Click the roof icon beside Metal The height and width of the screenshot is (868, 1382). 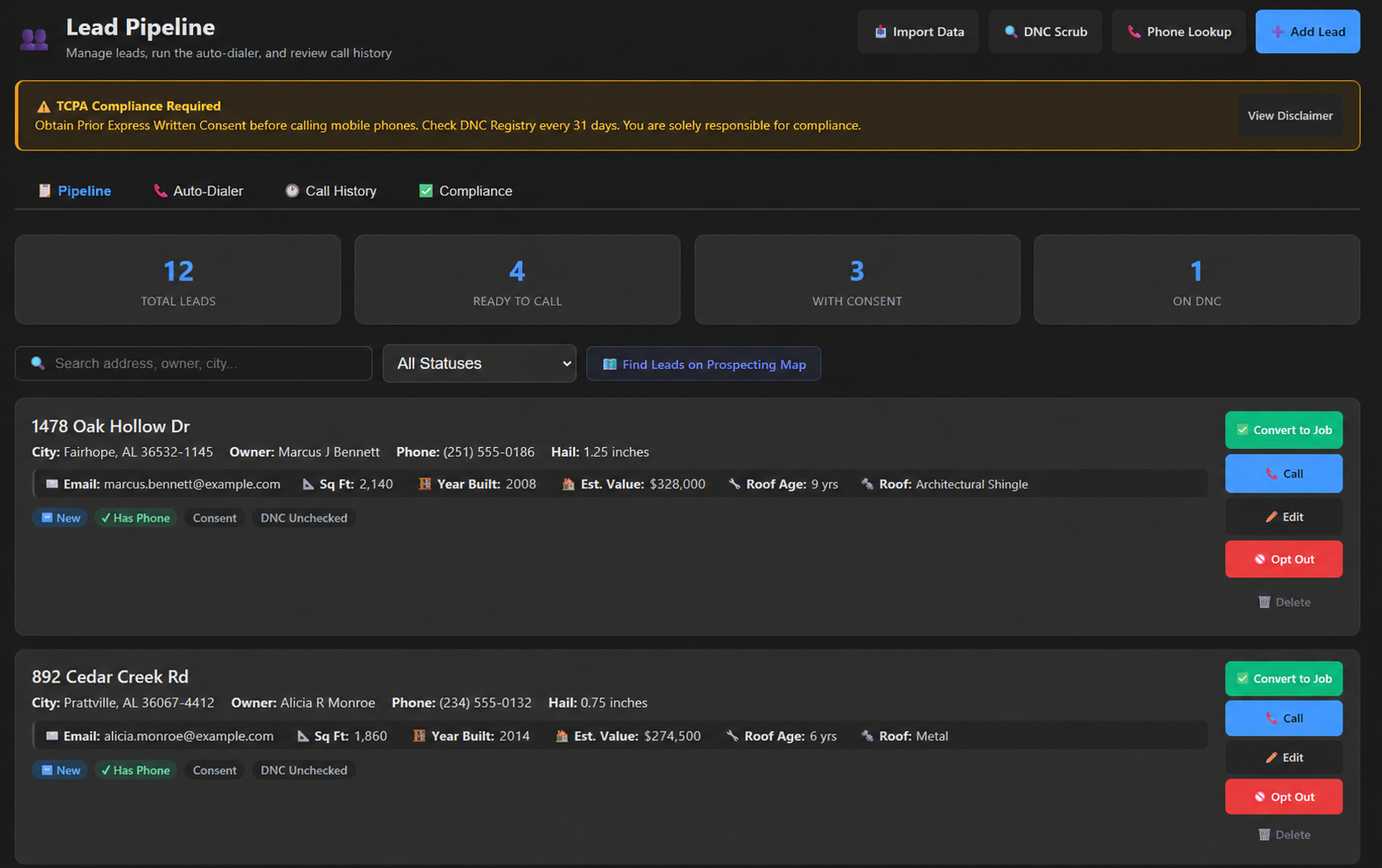pos(867,736)
